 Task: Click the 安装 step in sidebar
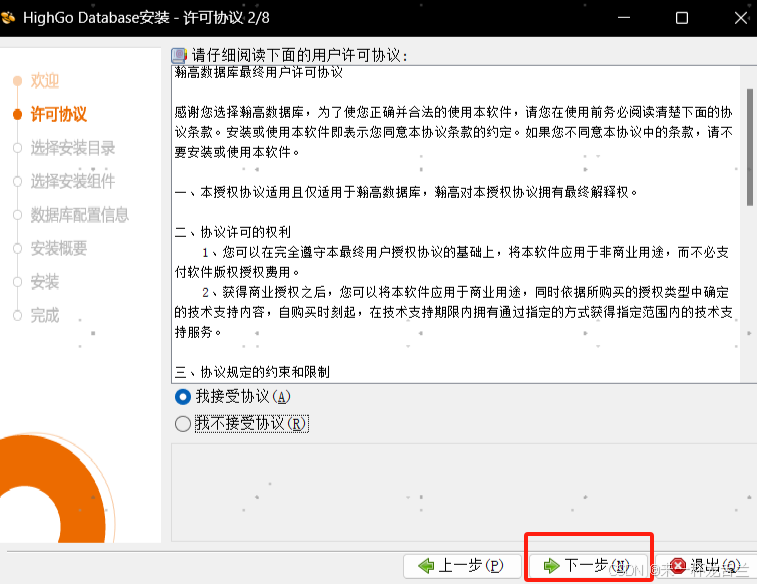tap(45, 282)
